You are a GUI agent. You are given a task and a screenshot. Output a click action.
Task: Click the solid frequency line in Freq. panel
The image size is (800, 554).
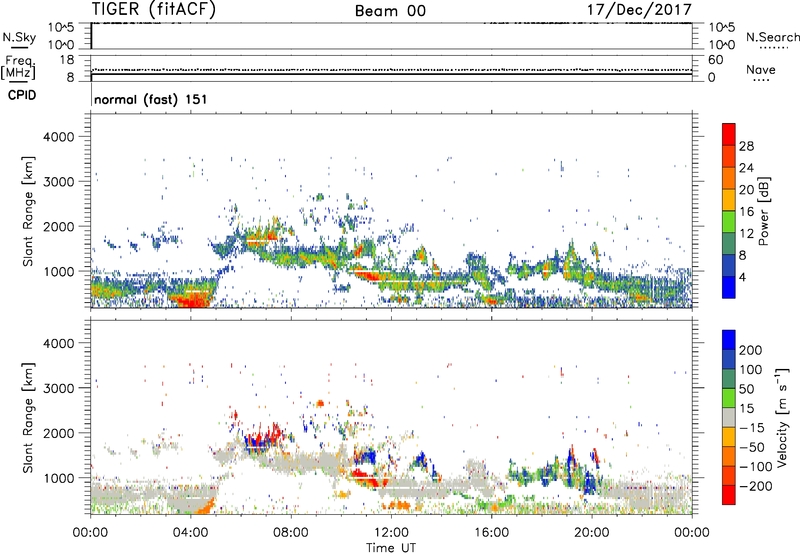click(x=391, y=74)
